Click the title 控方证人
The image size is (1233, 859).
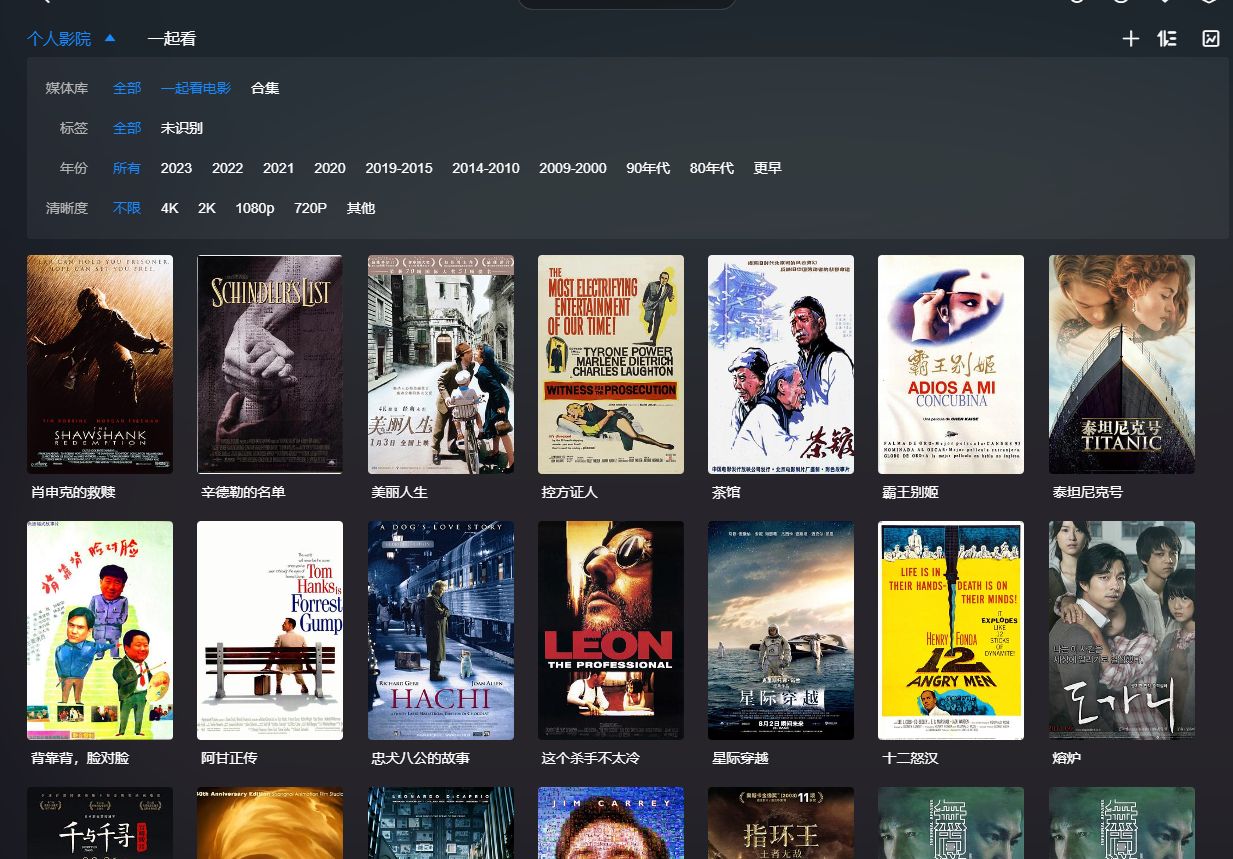(570, 492)
